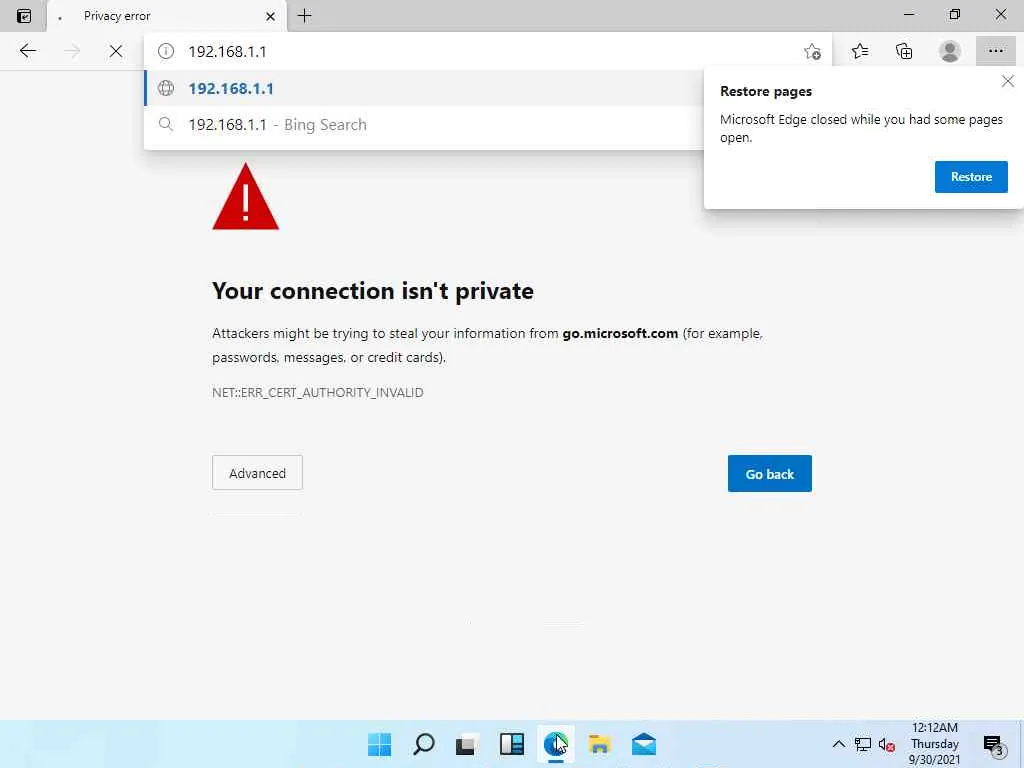Click the Advanced button

(257, 473)
